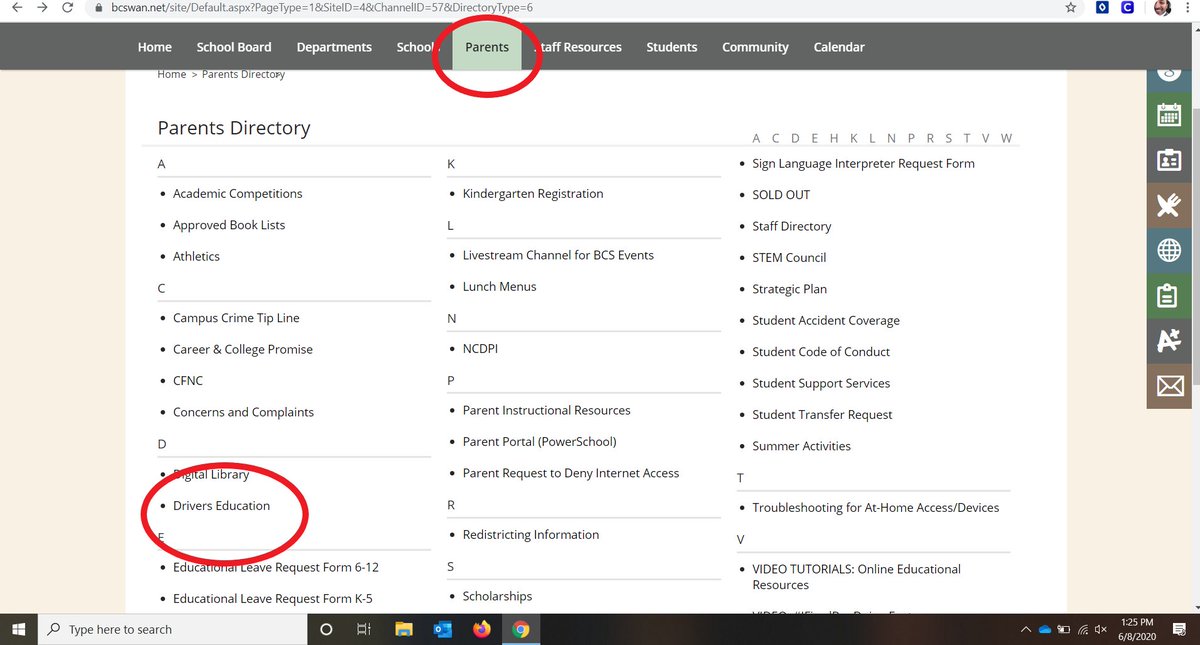Open the OneDrive cloud tray icon
The image size is (1200, 645).
pyautogui.click(x=1046, y=630)
